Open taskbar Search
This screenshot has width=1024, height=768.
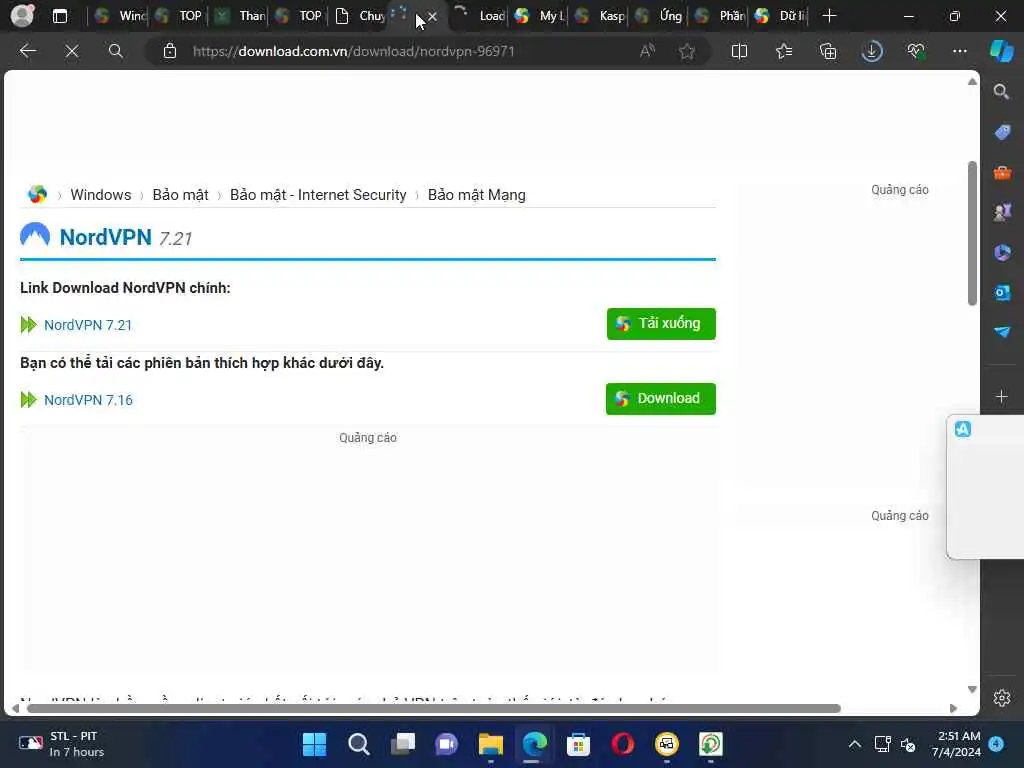(359, 744)
